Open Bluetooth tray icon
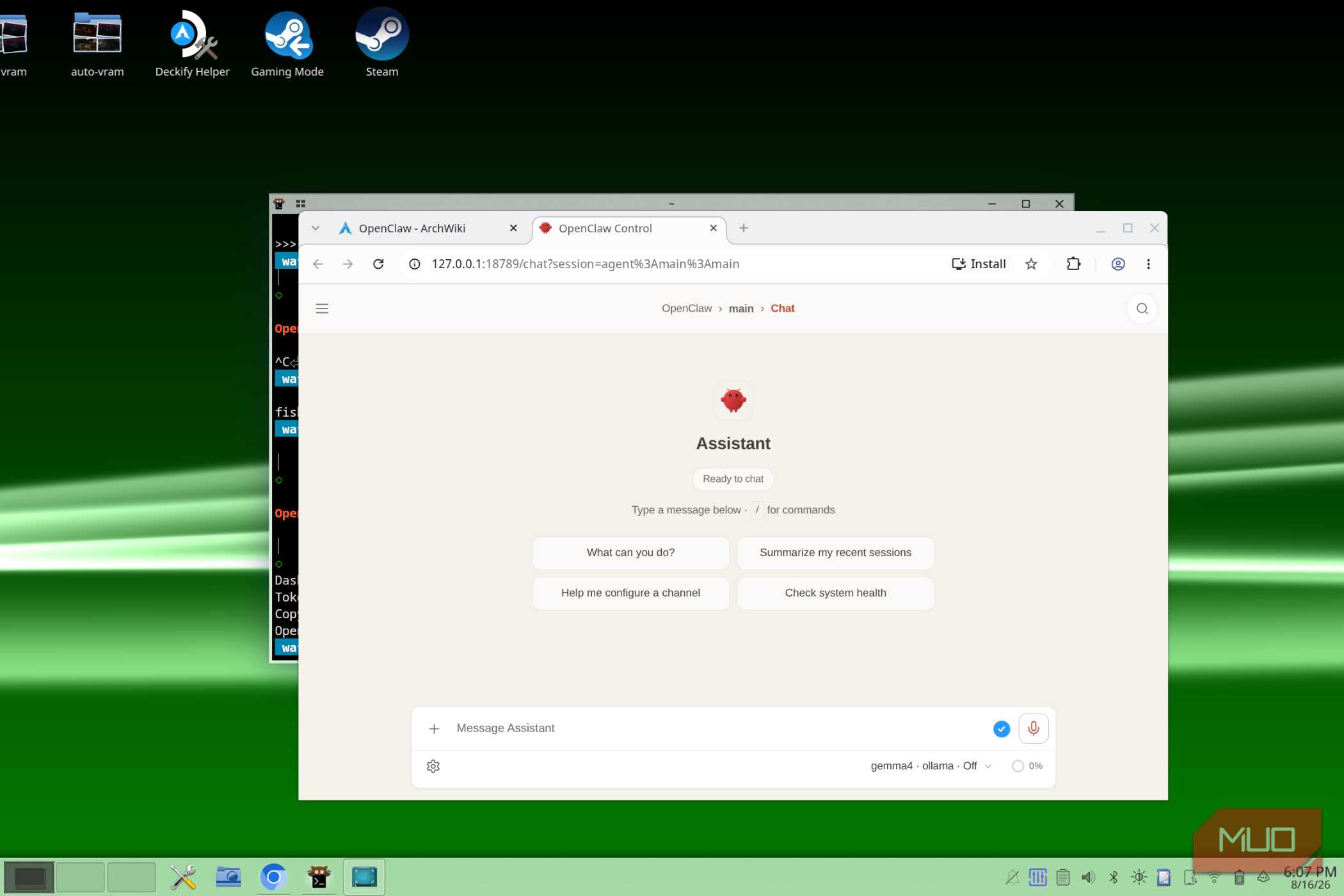The width and height of the screenshot is (1344, 896). (1114, 877)
